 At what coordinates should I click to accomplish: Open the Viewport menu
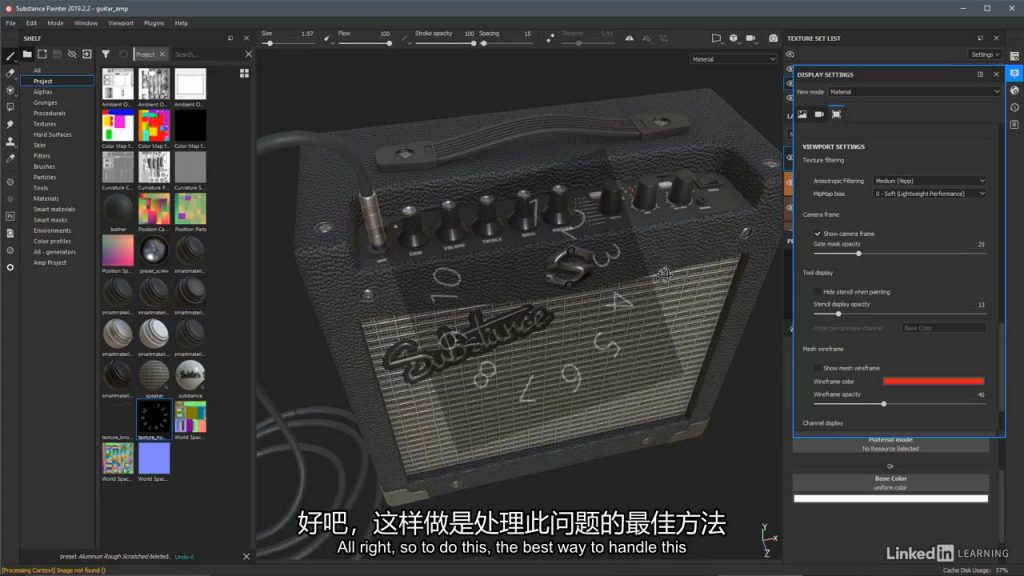coord(121,23)
